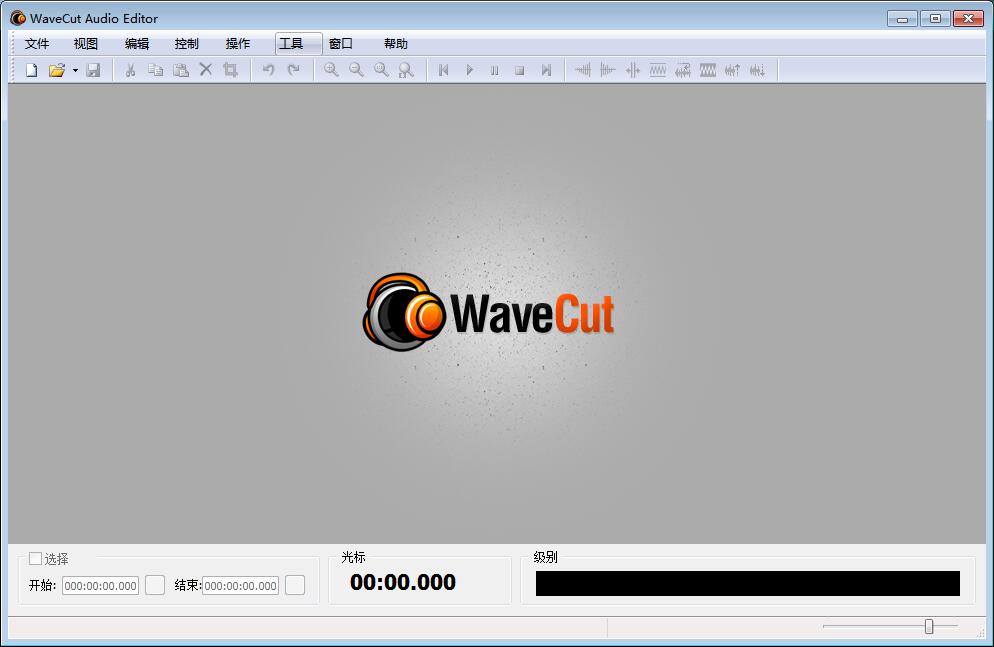994x647 pixels.
Task: Close the WaveCut Audio Editor window
Action: click(x=968, y=18)
